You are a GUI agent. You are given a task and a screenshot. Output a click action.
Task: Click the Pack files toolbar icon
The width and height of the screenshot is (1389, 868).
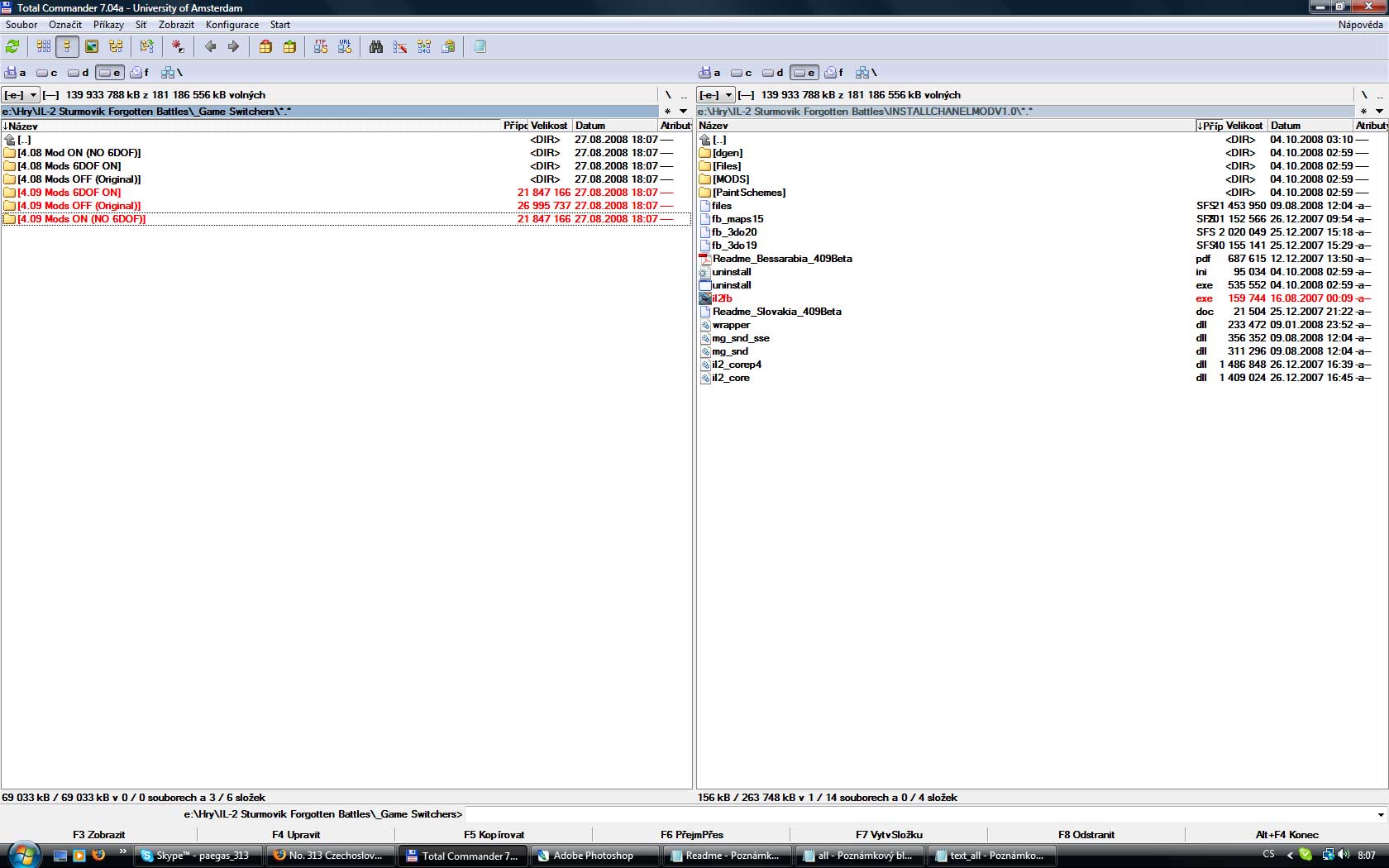coord(265,47)
